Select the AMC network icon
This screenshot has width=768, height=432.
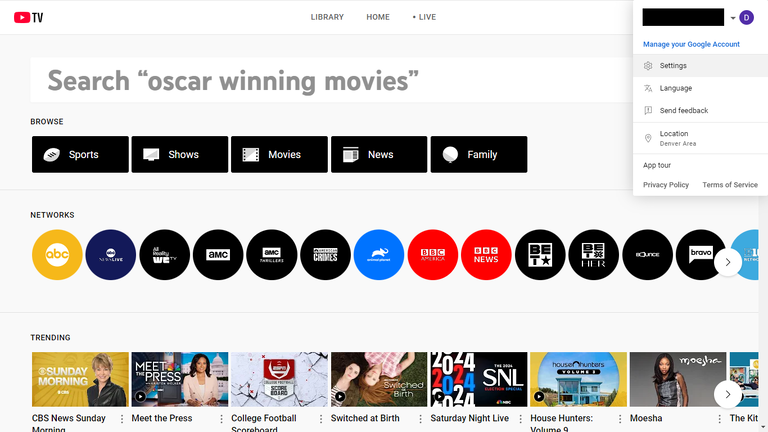[218, 255]
